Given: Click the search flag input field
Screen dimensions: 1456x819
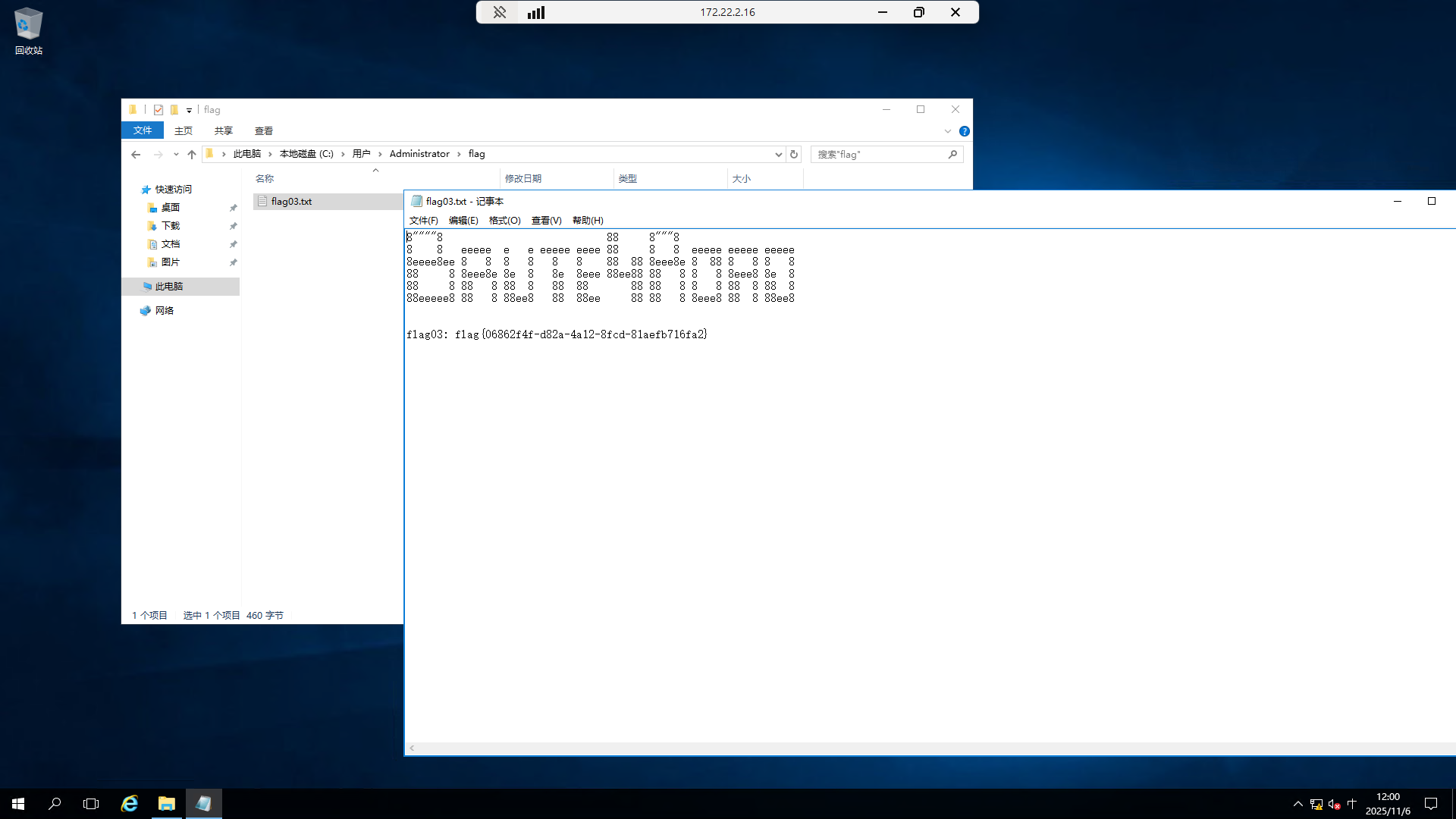Looking at the screenshot, I should (880, 154).
